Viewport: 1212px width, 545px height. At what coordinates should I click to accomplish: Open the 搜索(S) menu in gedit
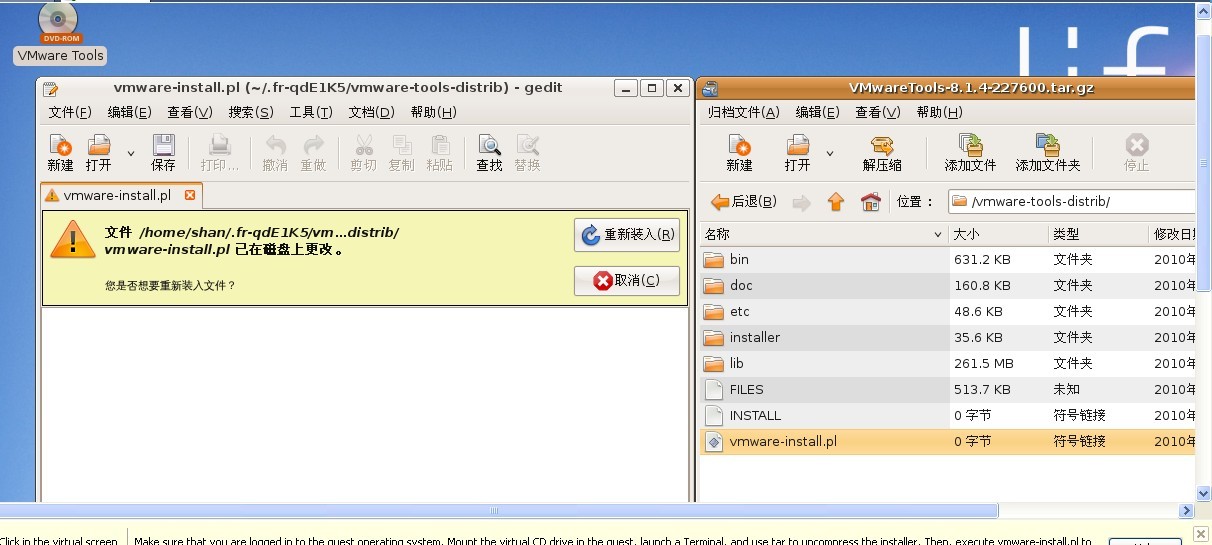tap(251, 112)
